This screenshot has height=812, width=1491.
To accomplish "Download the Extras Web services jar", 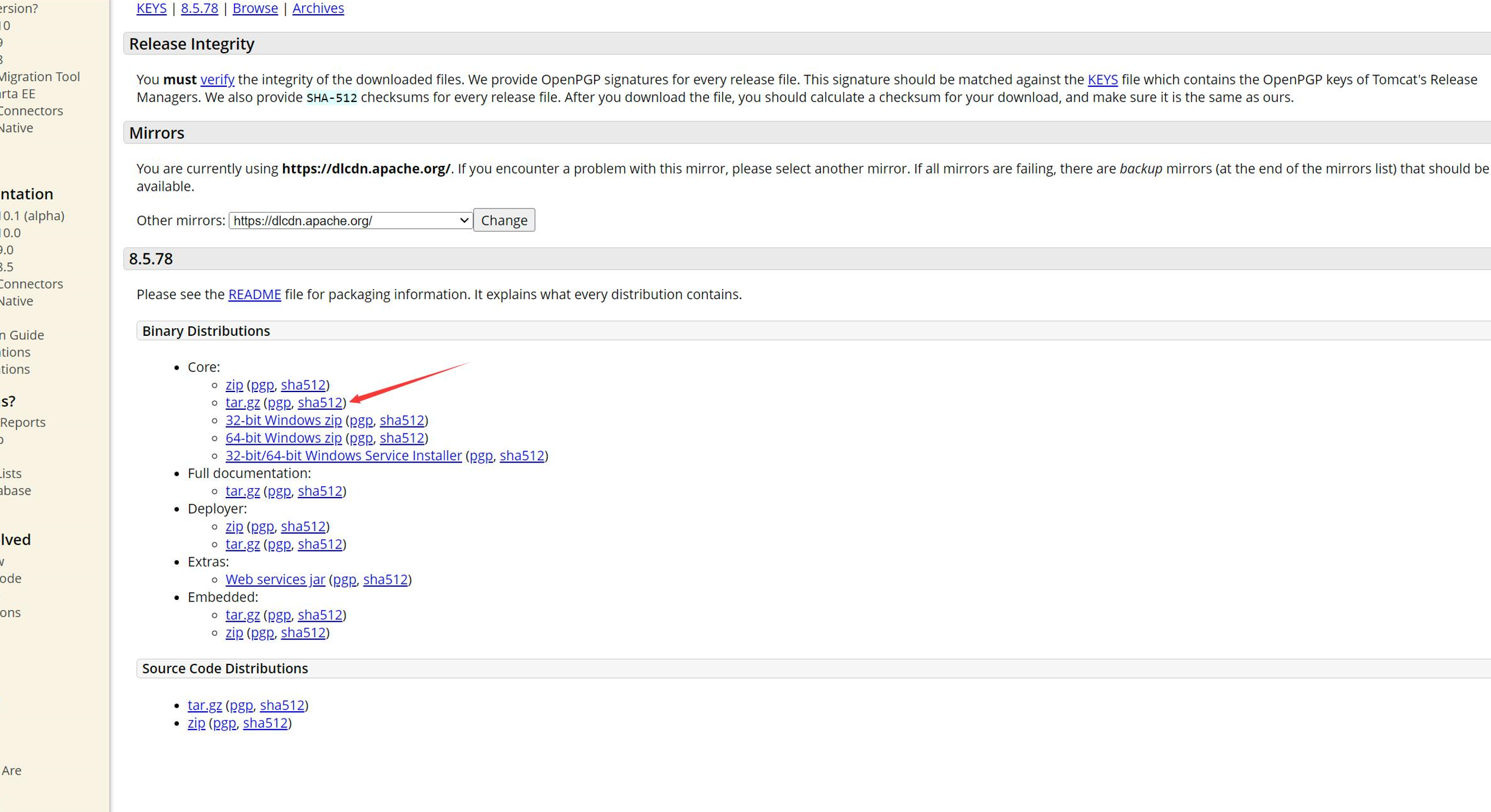I will (275, 580).
